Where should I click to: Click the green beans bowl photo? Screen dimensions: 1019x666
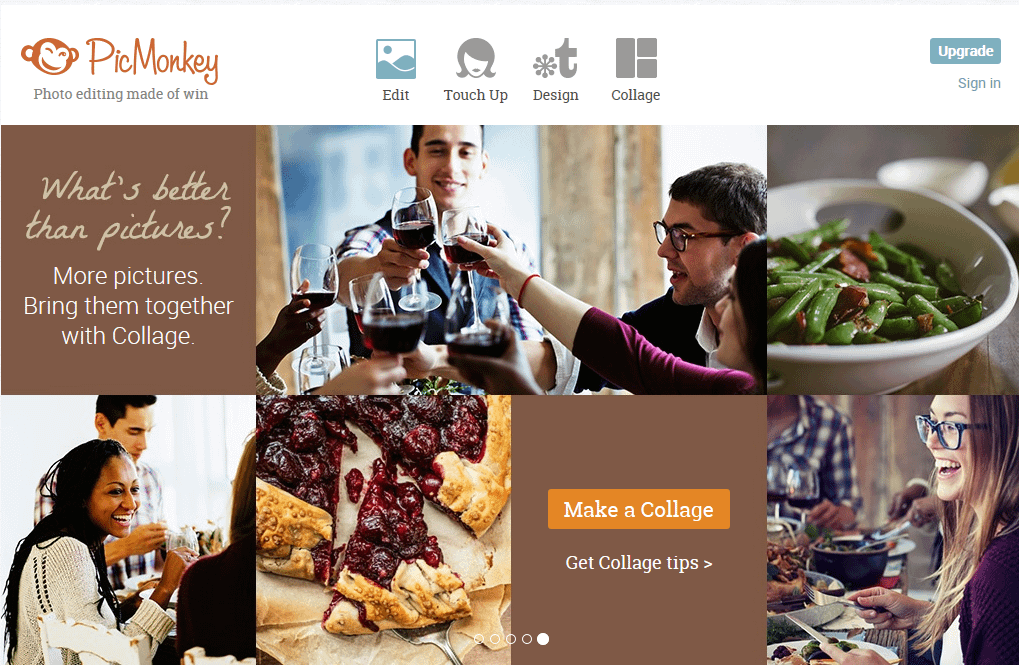pyautogui.click(x=893, y=259)
